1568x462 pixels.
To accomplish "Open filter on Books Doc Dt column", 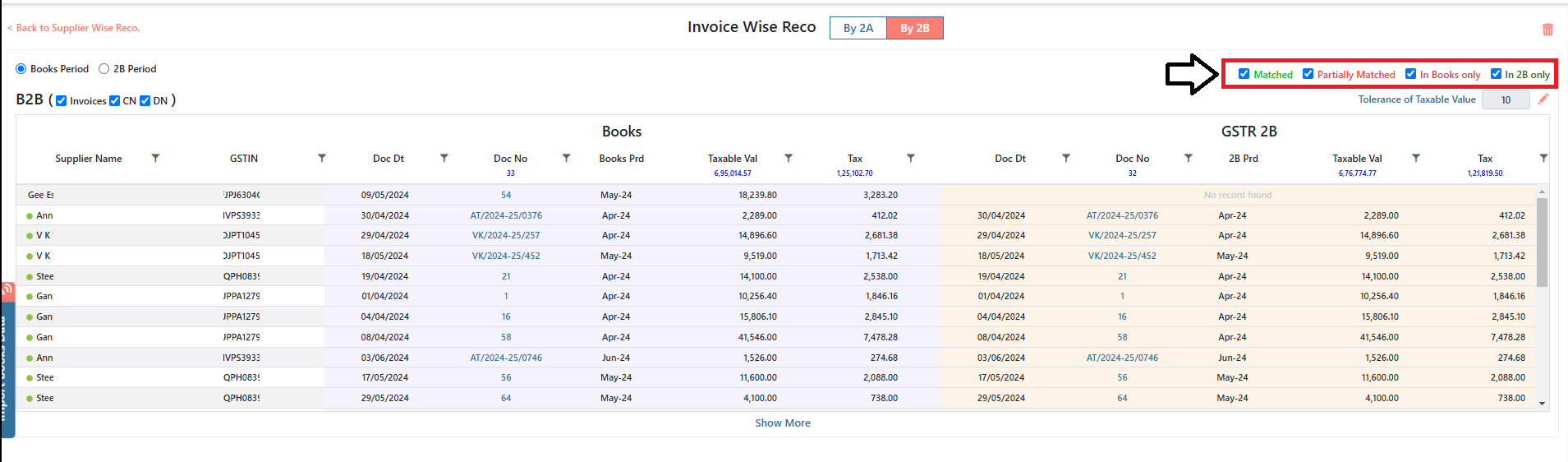I will coord(444,158).
